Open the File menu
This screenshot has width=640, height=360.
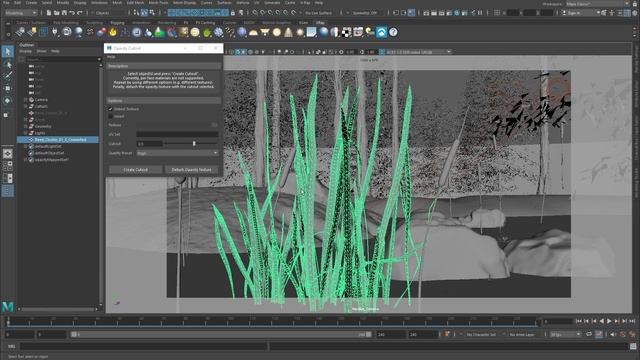coord(6,3)
